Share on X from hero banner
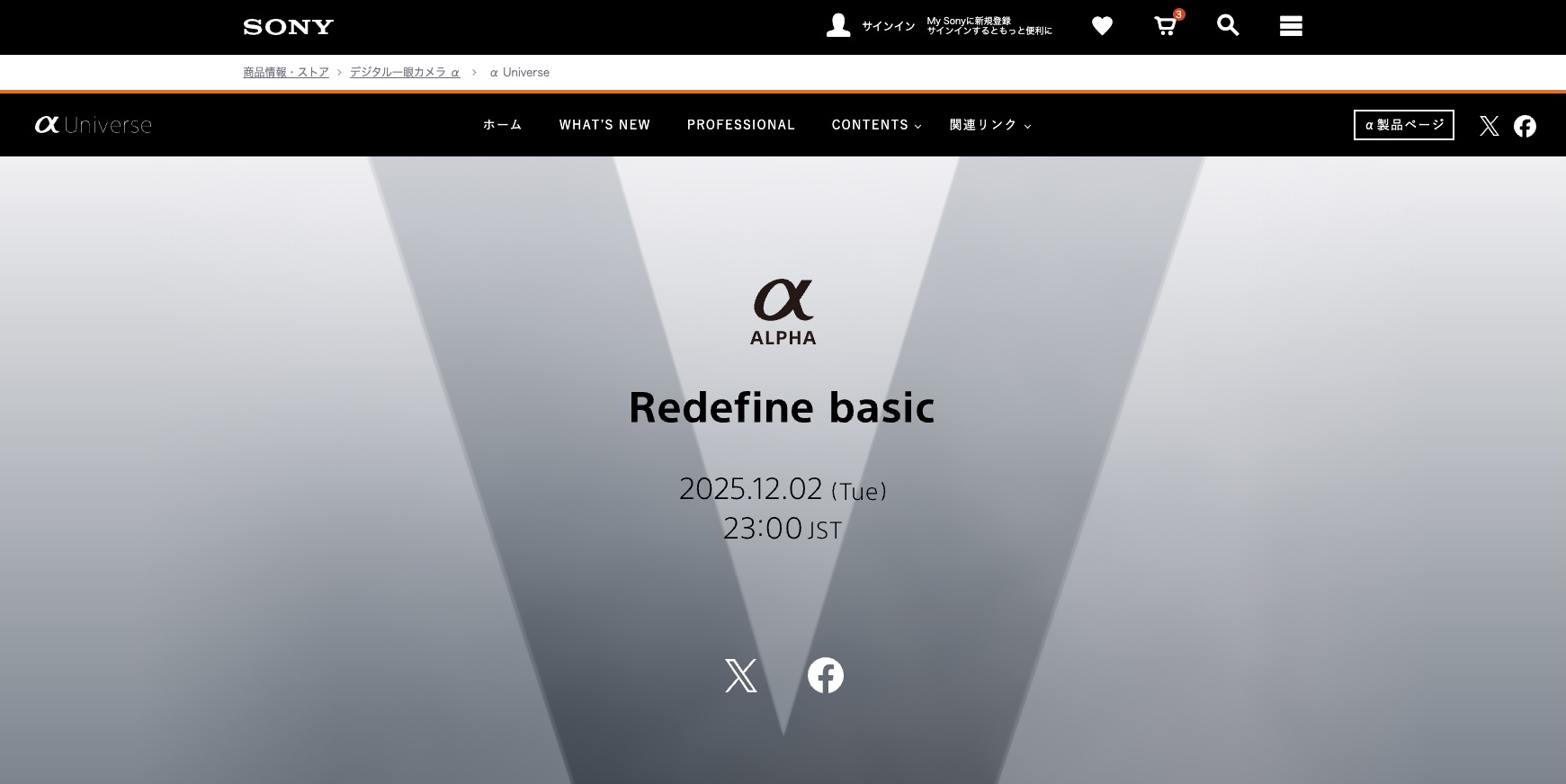This screenshot has width=1566, height=784. pos(741,675)
